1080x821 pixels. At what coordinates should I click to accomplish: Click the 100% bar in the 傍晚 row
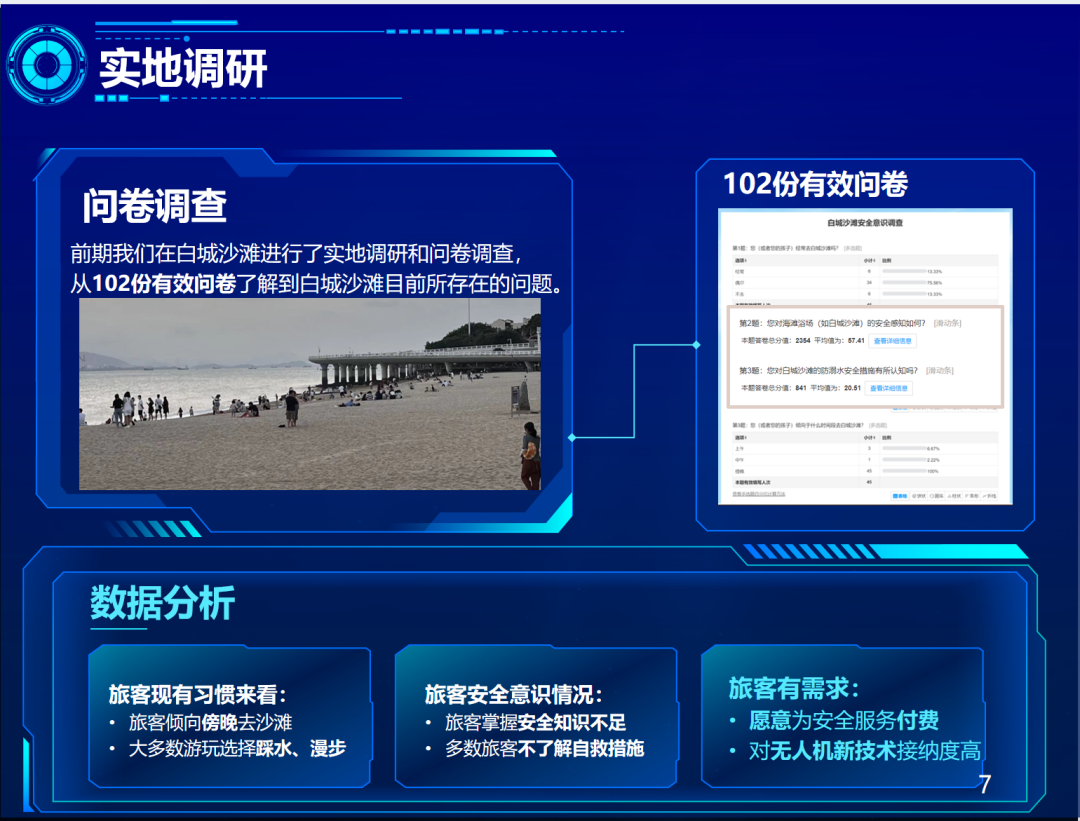(904, 470)
